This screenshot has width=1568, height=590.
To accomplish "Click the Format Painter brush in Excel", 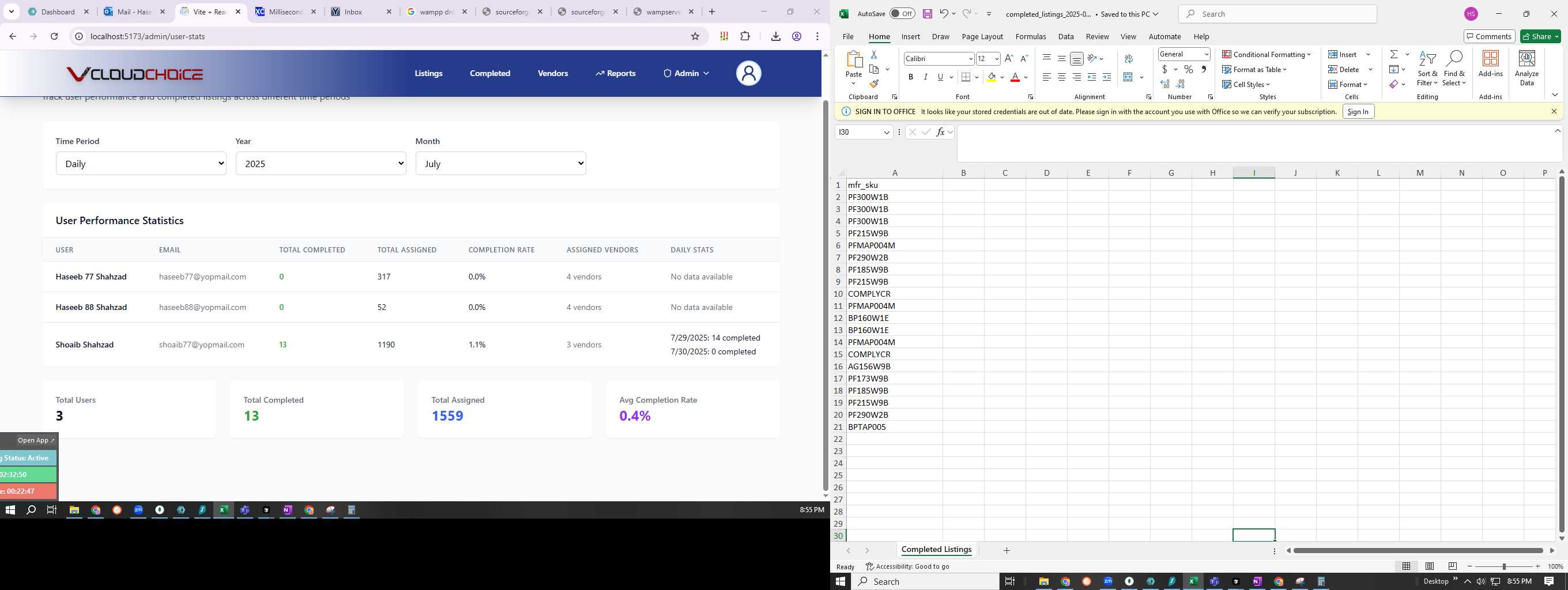I will [873, 84].
